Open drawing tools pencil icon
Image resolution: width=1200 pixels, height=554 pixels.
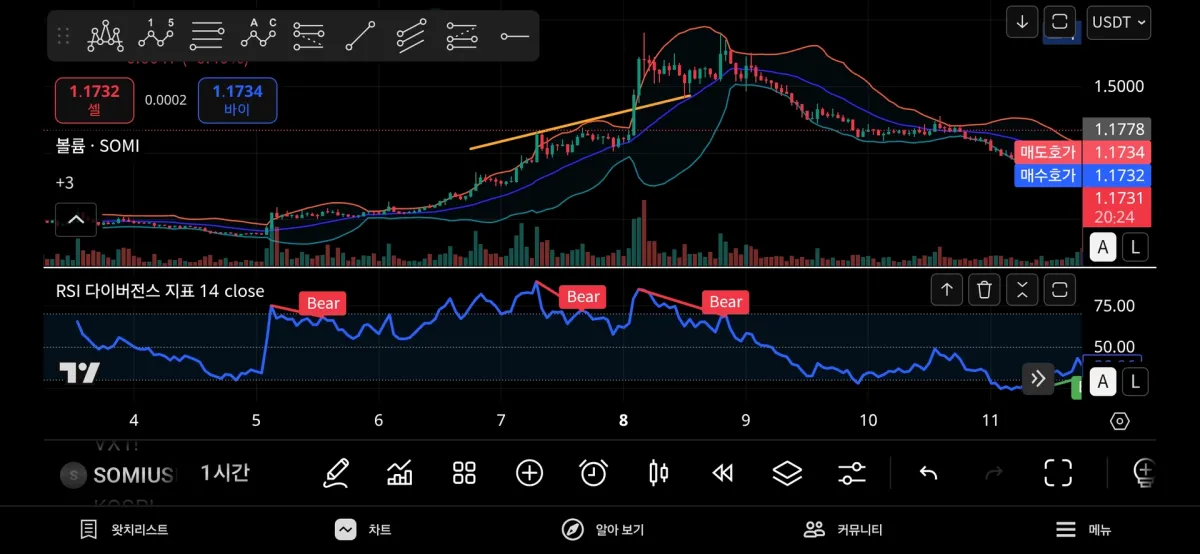tap(336, 473)
